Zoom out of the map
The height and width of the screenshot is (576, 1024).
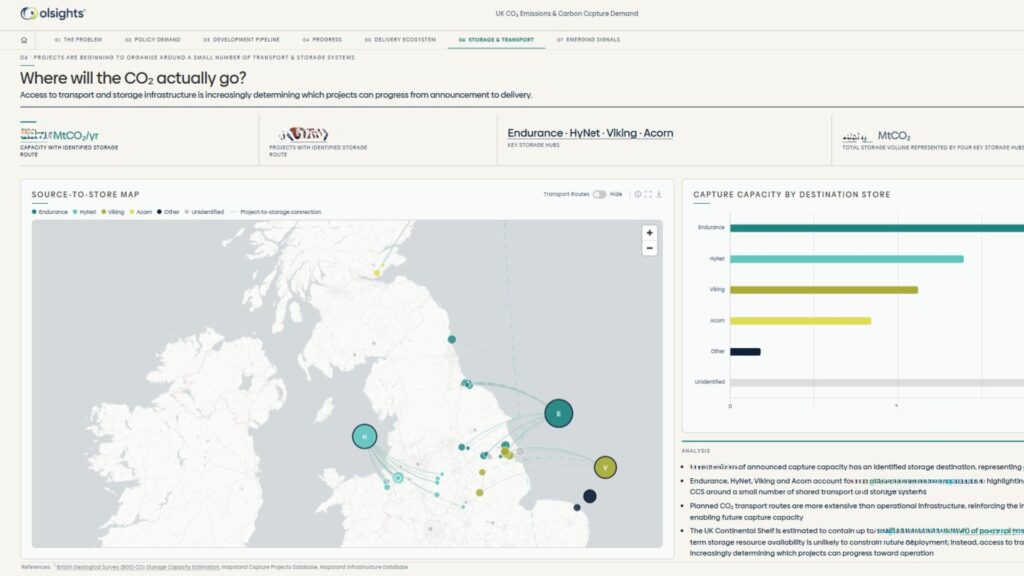(649, 248)
